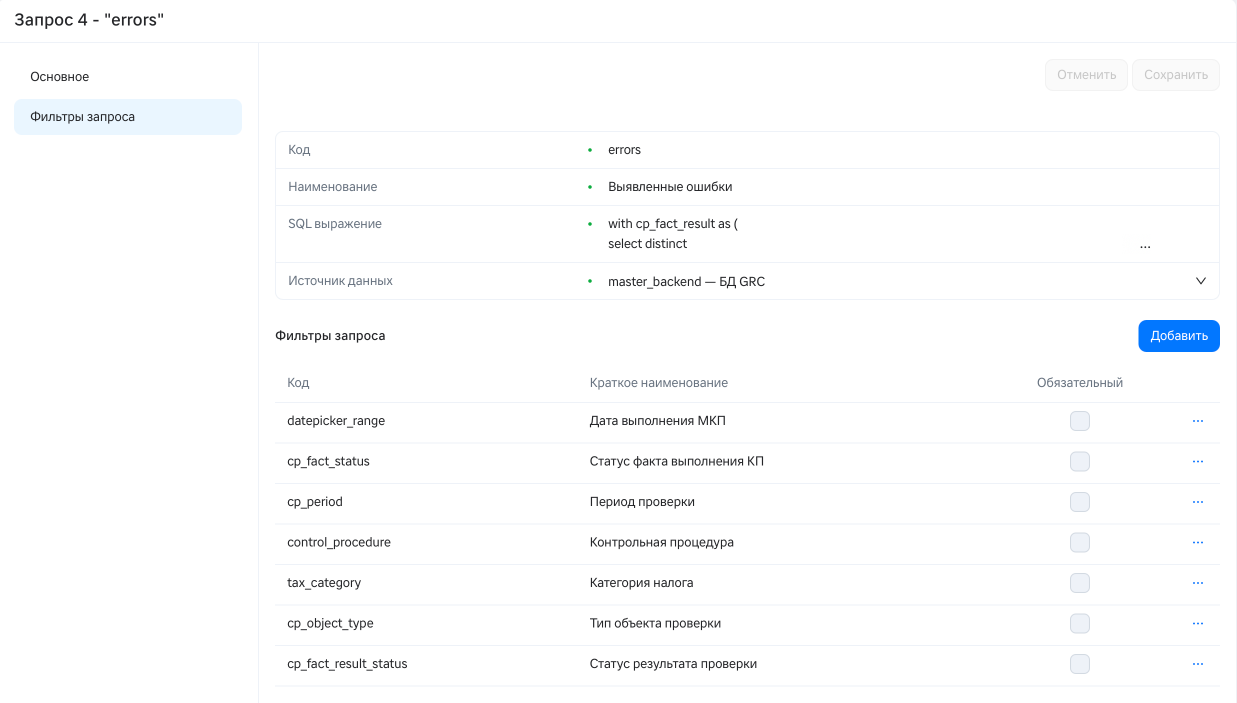The image size is (1237, 703).
Task: Click the Отменить button
Action: [1087, 75]
